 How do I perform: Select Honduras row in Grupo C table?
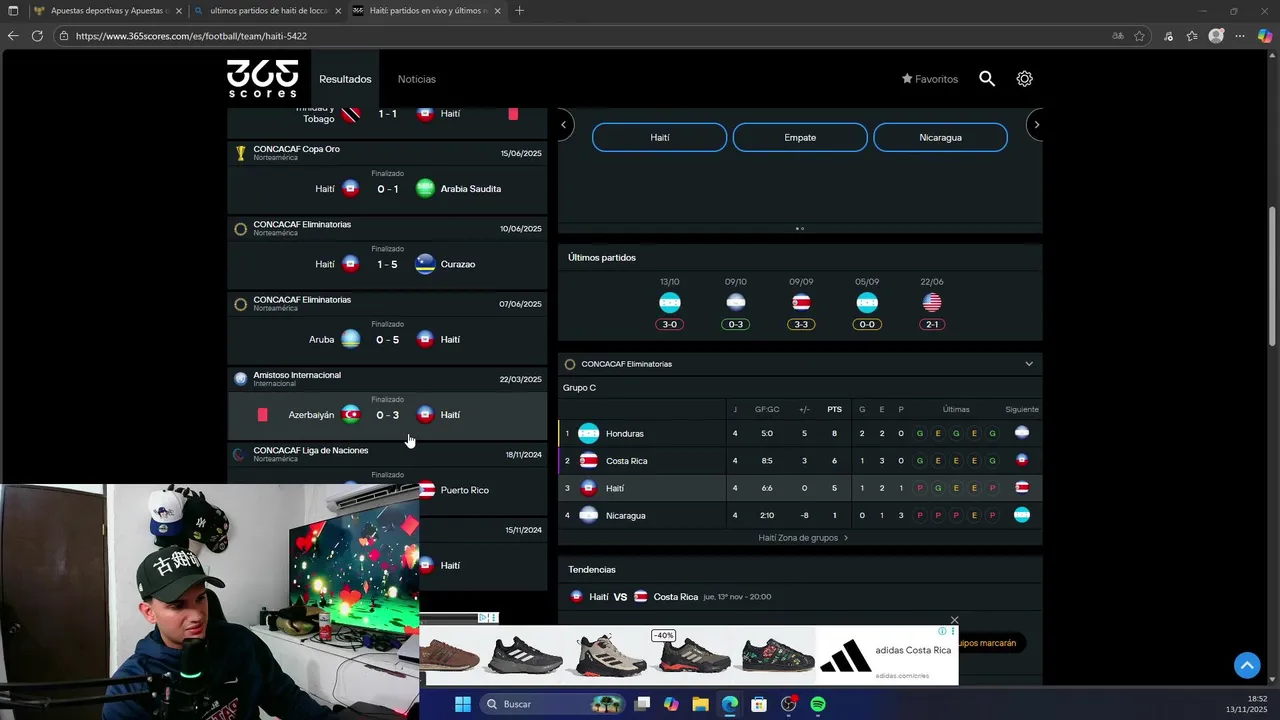click(x=800, y=433)
